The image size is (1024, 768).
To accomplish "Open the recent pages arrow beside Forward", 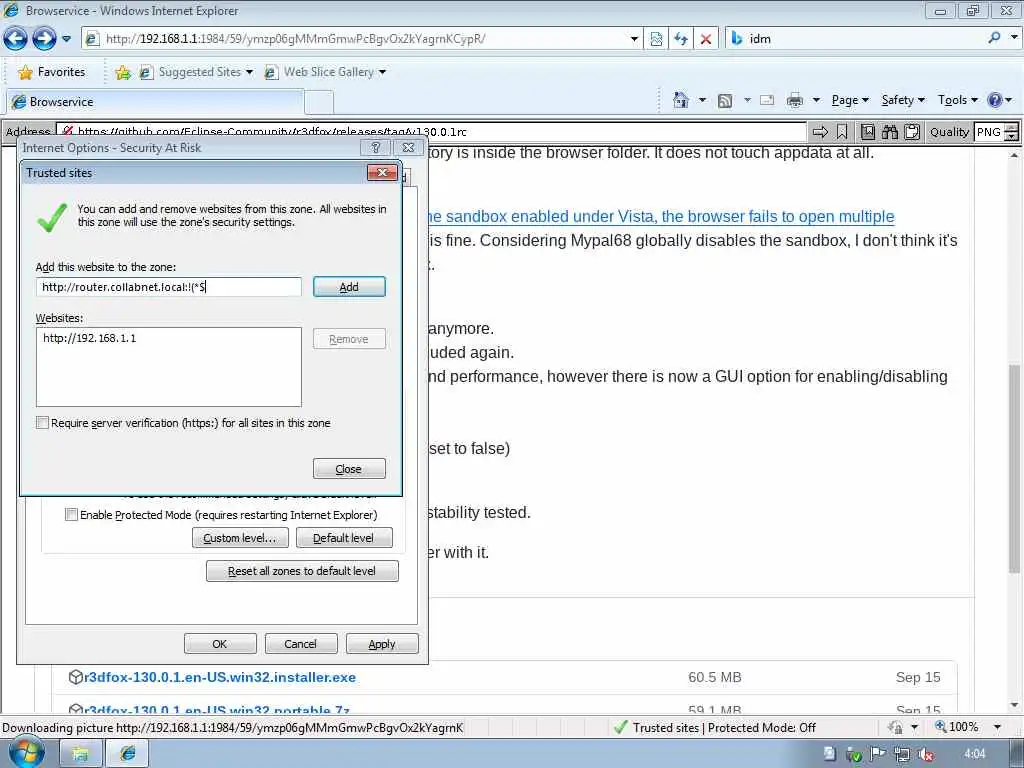I will click(x=67, y=39).
